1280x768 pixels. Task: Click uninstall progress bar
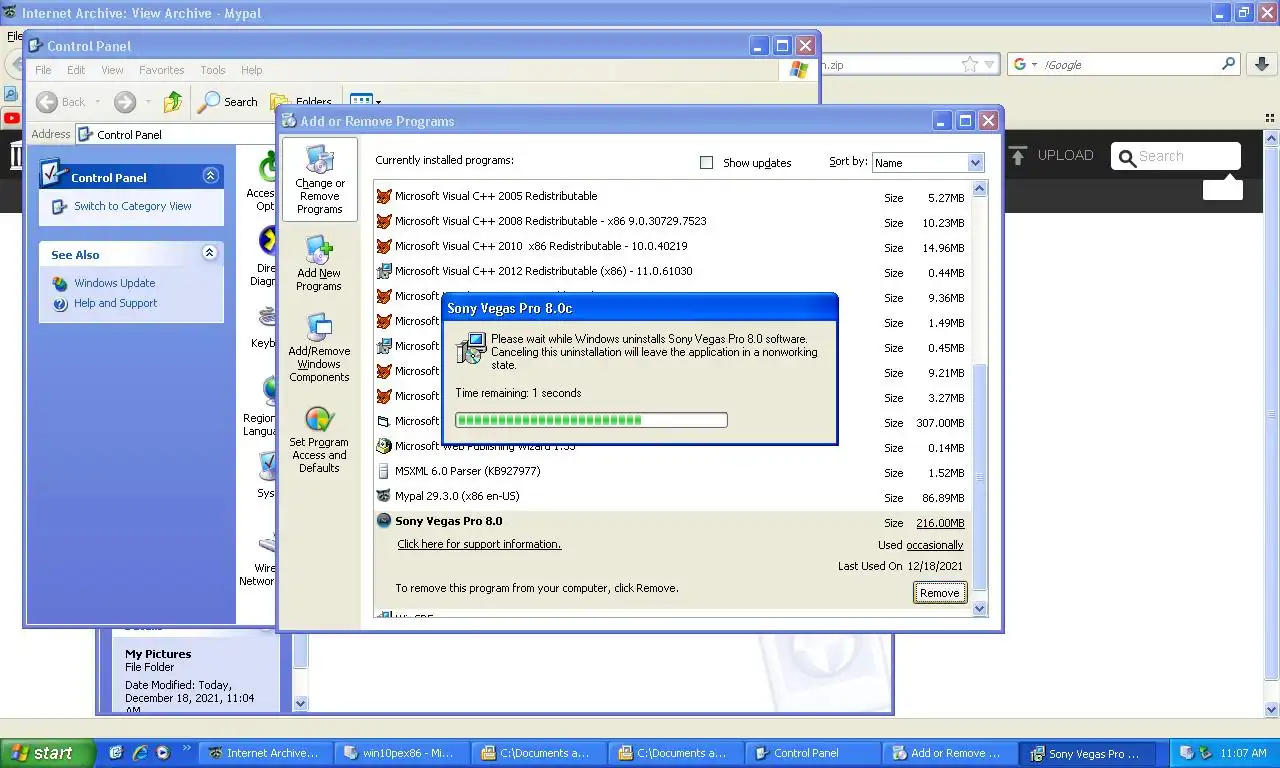tap(591, 420)
